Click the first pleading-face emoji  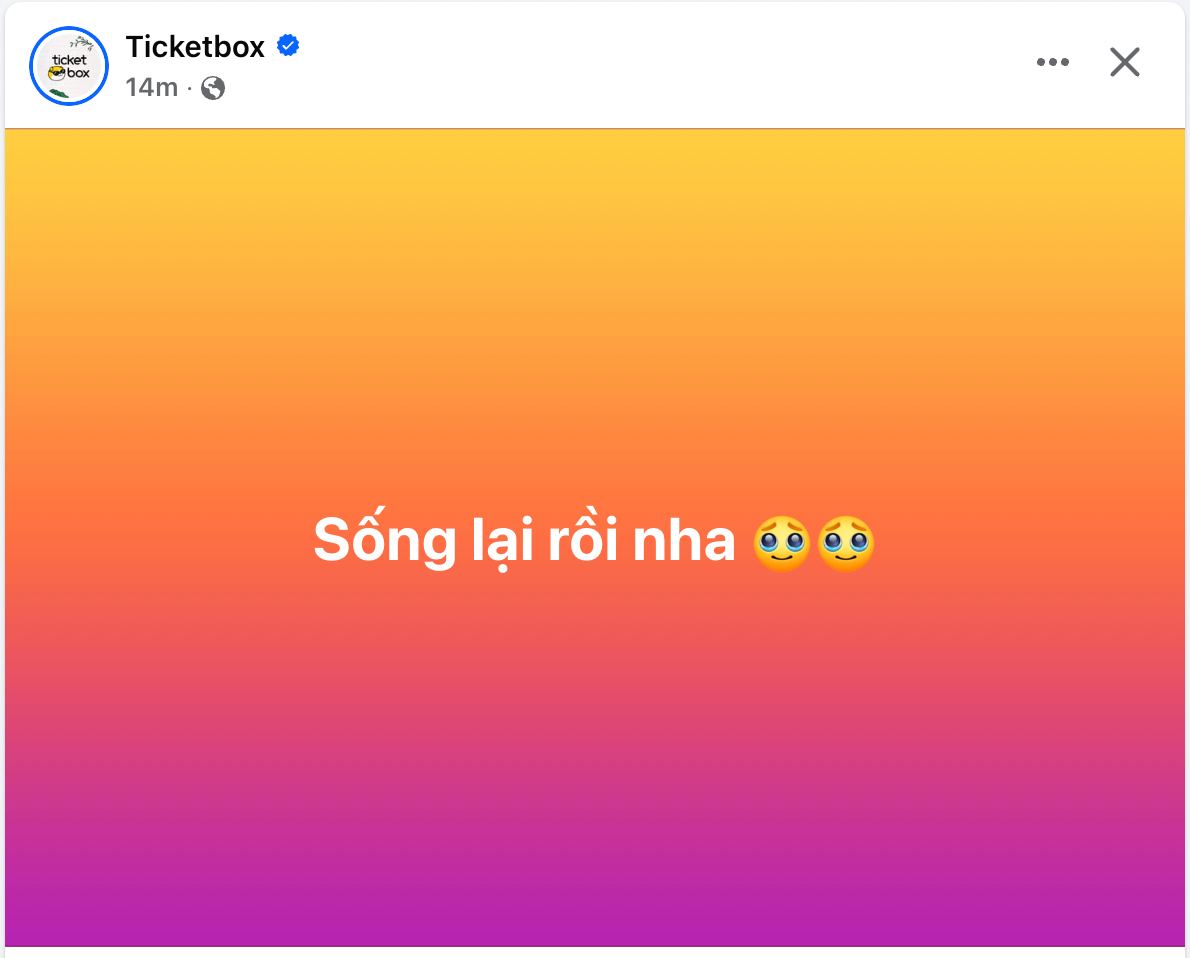coord(781,543)
